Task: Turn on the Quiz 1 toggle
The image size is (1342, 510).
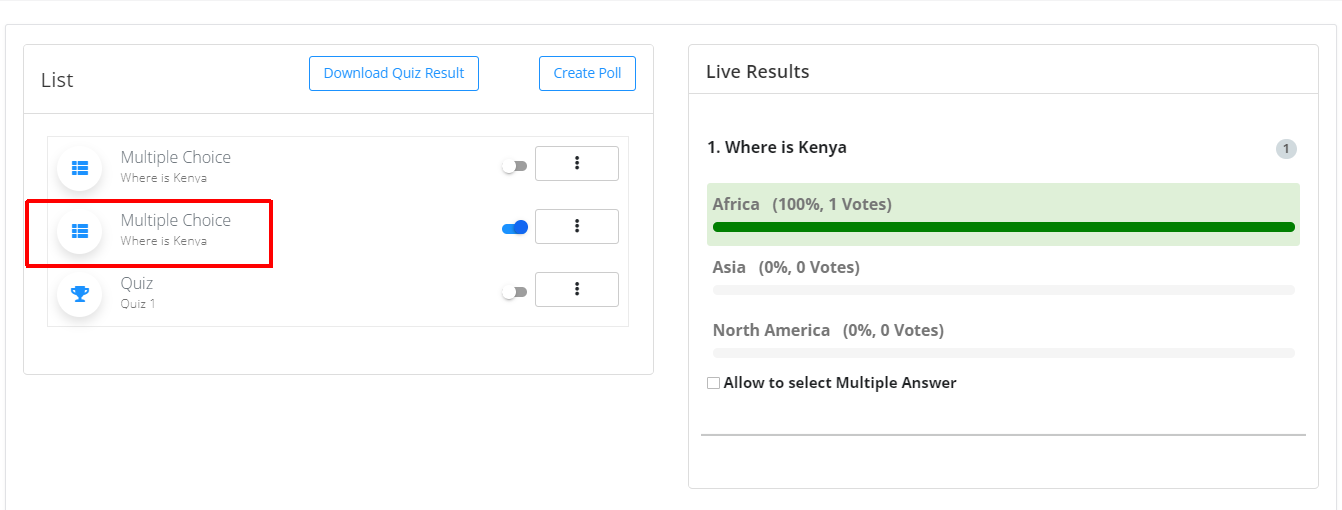Action: click(514, 292)
